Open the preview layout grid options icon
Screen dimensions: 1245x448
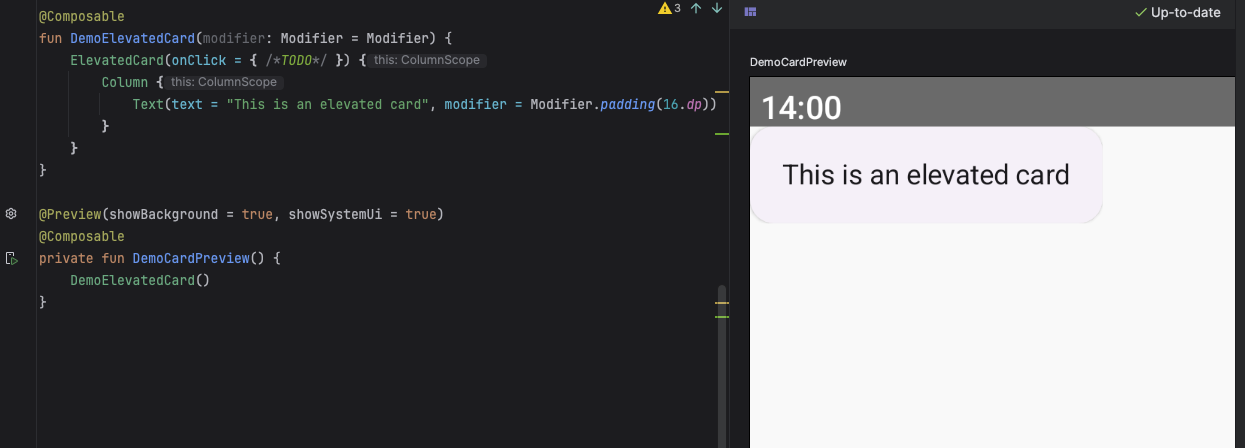pyautogui.click(x=750, y=12)
